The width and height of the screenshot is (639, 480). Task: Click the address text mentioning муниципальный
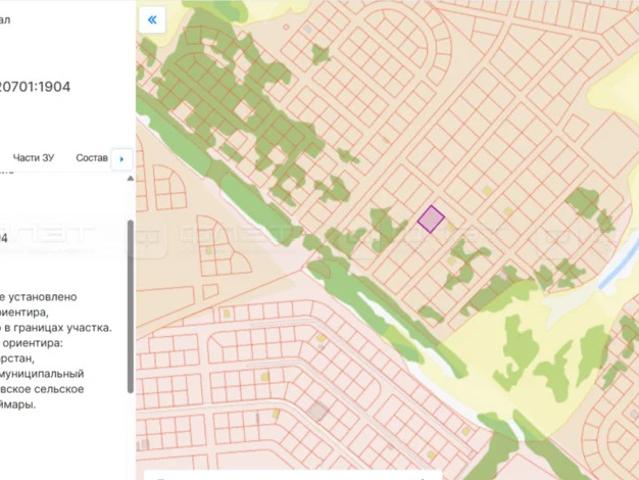(42, 374)
